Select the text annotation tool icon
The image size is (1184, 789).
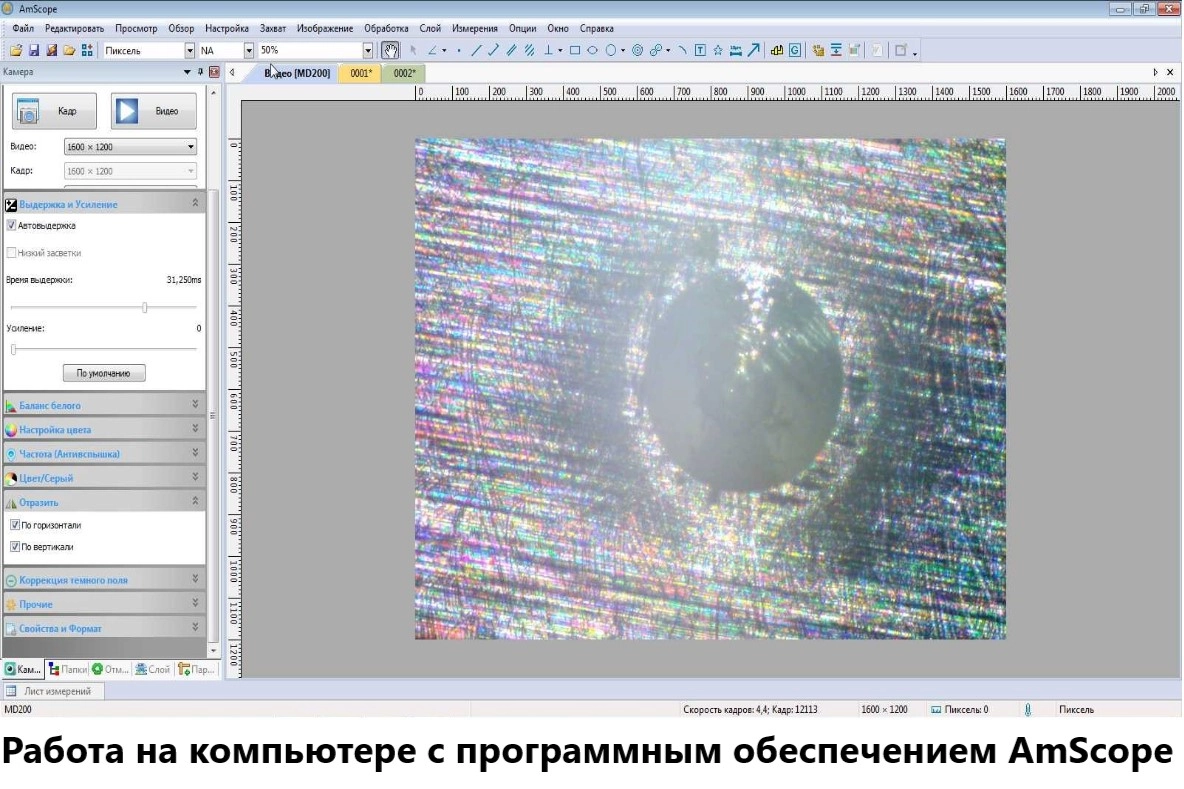(x=700, y=50)
